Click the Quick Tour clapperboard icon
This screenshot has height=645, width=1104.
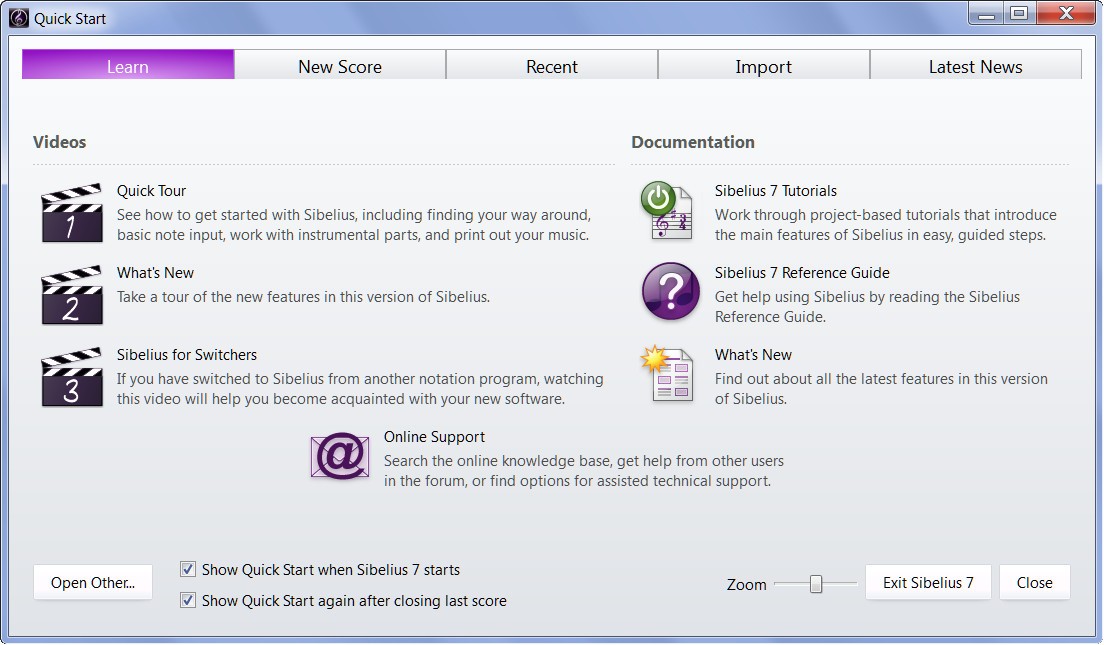point(72,213)
